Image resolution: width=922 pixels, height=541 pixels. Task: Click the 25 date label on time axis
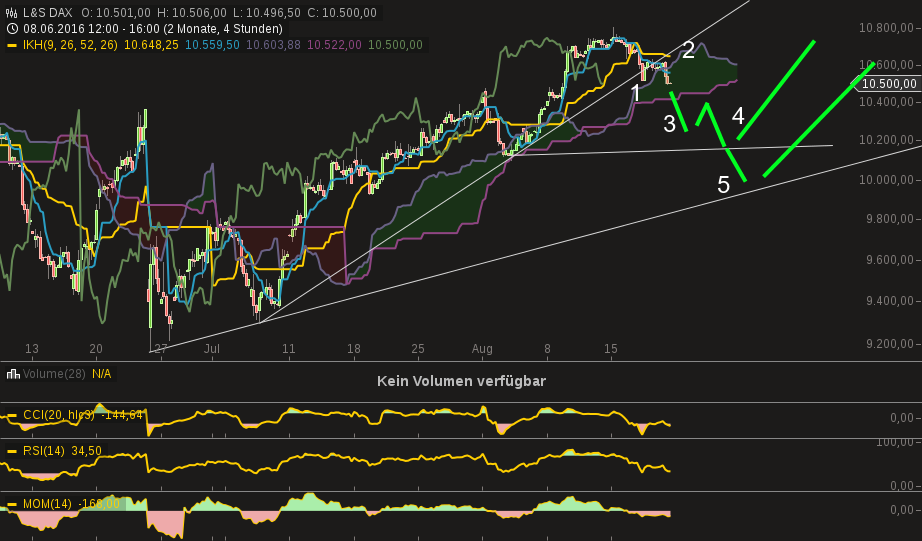pos(417,349)
